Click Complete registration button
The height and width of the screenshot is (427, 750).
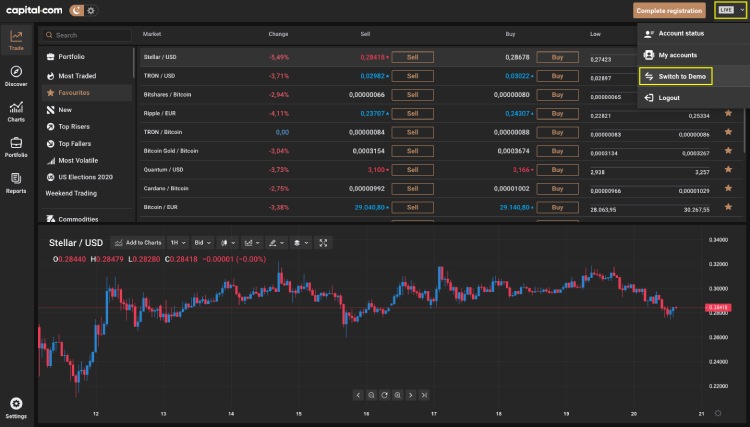669,11
